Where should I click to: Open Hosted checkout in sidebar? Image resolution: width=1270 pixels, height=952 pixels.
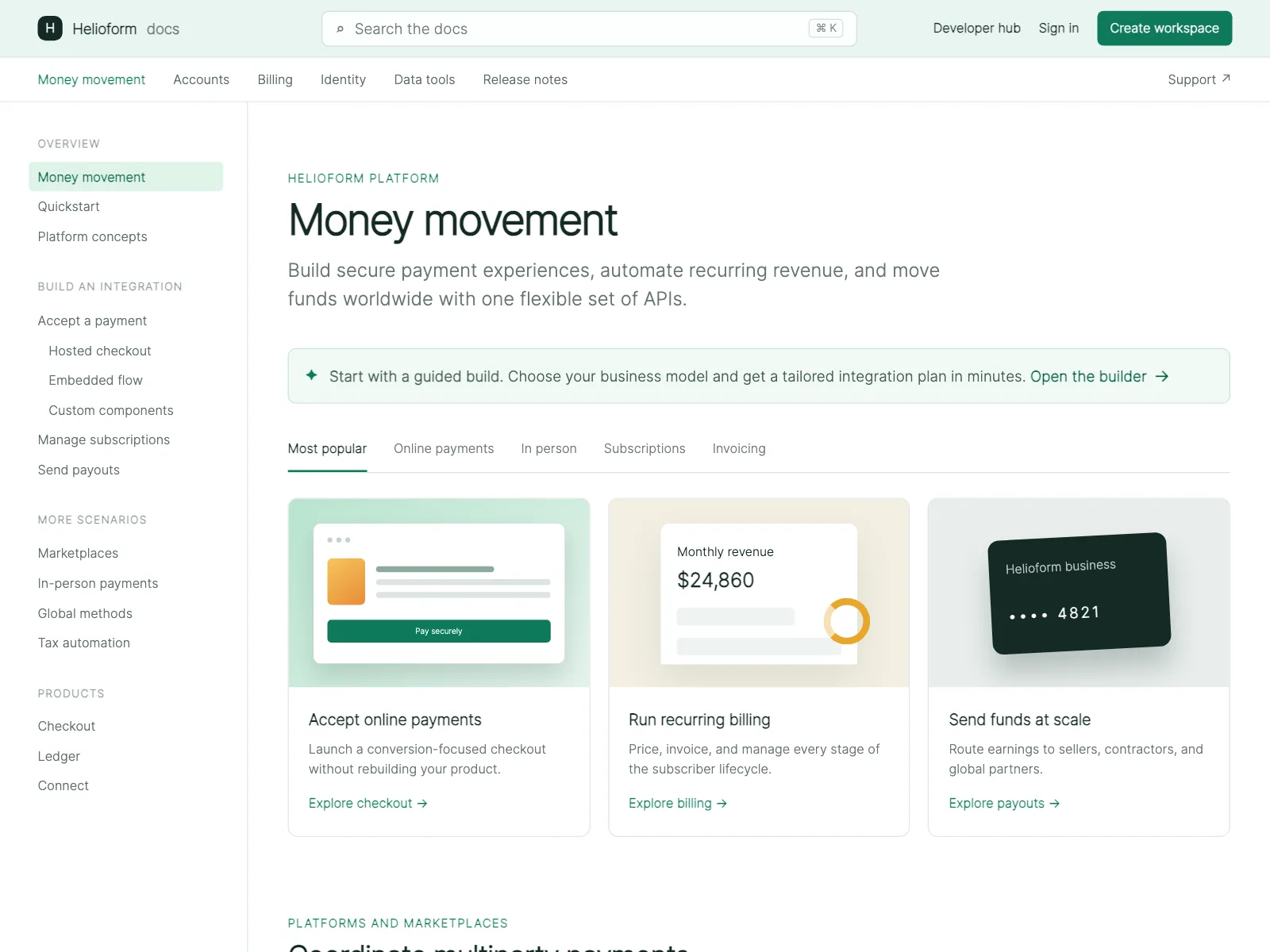(x=99, y=351)
